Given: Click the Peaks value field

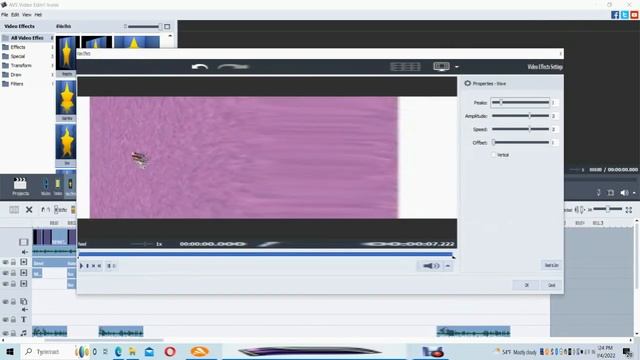Looking at the screenshot, I should (x=554, y=102).
